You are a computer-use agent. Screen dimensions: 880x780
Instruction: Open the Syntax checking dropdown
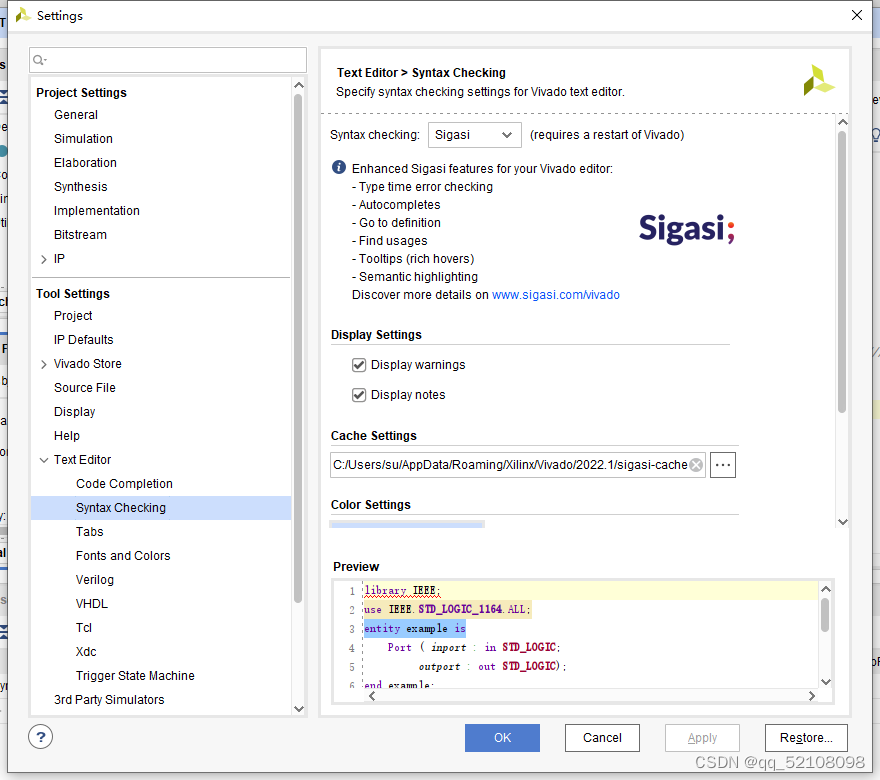click(505, 134)
